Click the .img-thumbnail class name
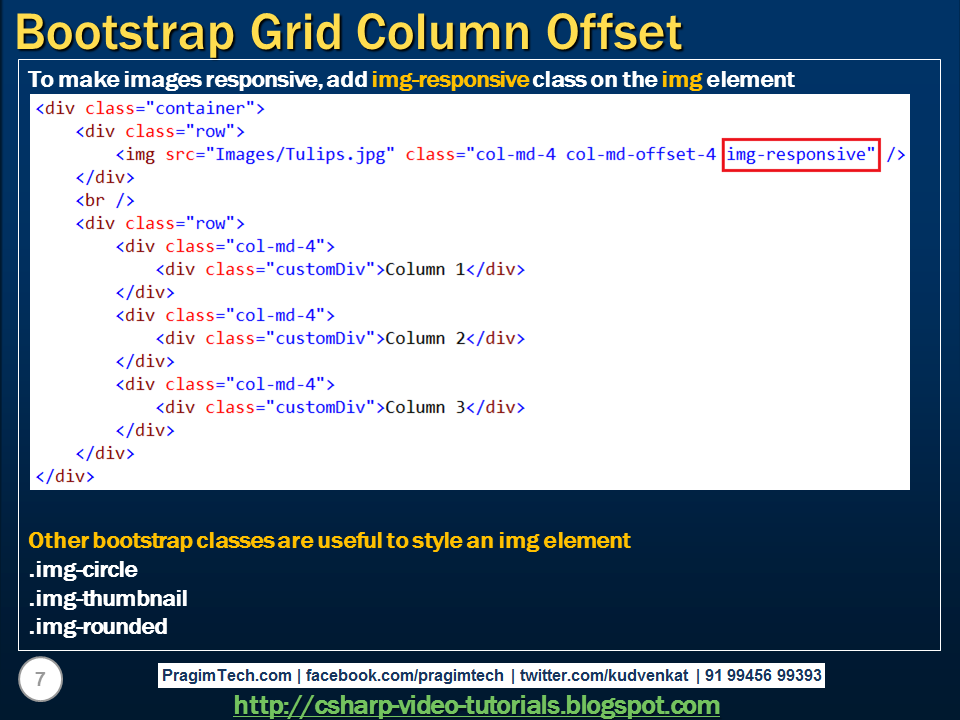This screenshot has width=960, height=720. [x=108, y=598]
